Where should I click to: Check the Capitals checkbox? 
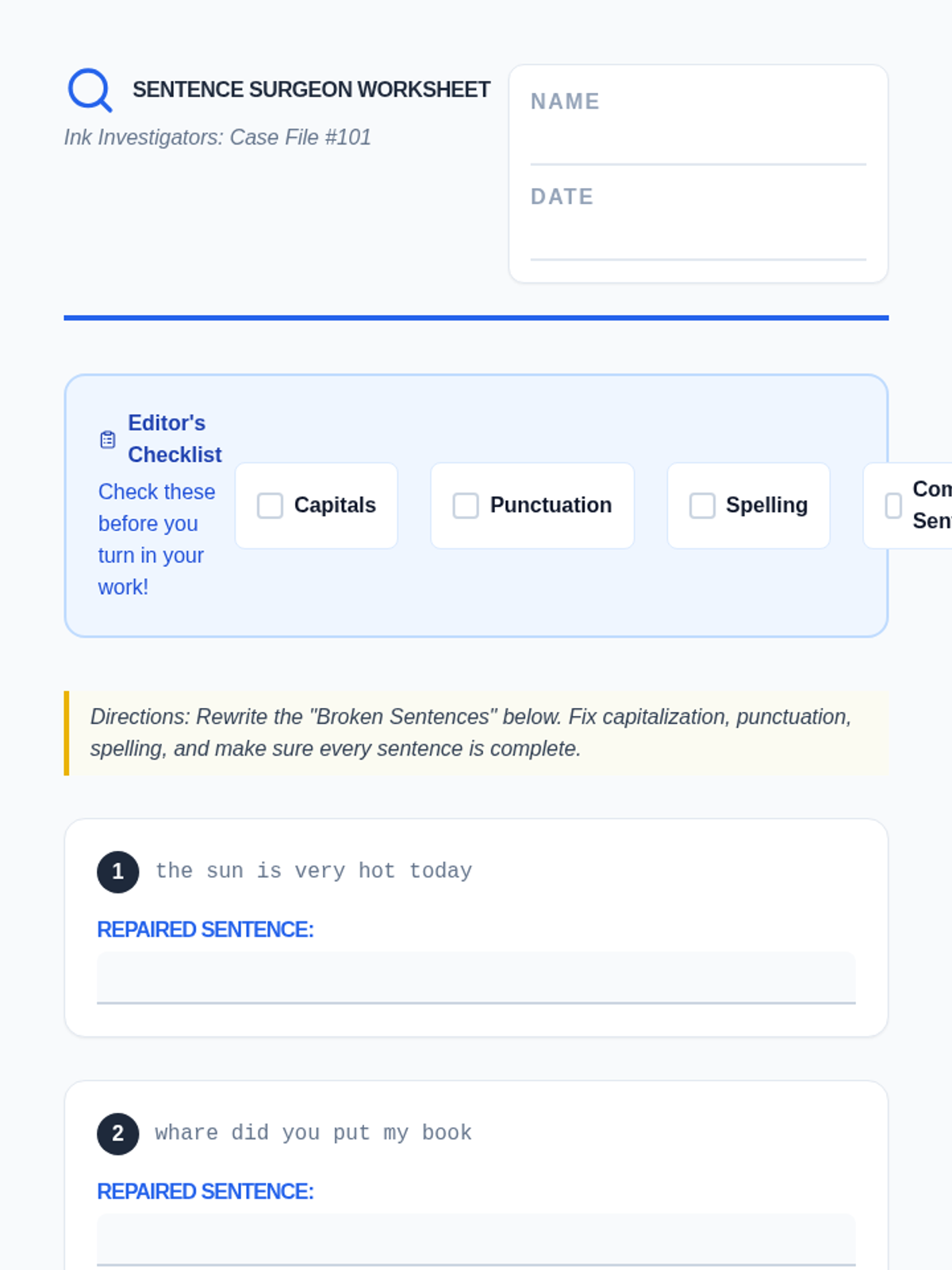pos(270,506)
